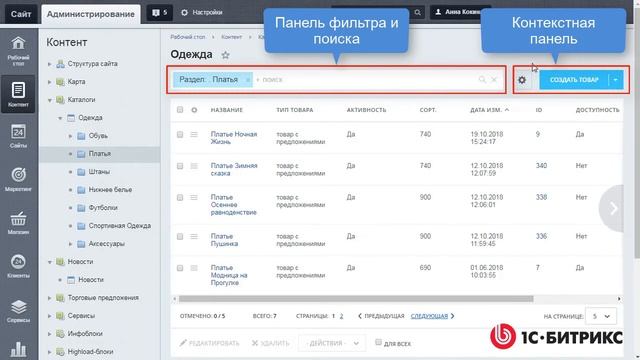Open the Создать товар dropdown arrow

[616, 80]
